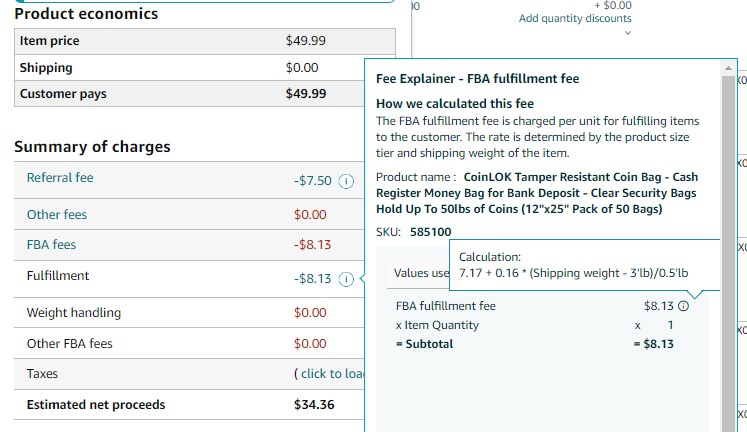747x432 pixels.
Task: Click the Fulfillment row label
Action: [x=58, y=276]
